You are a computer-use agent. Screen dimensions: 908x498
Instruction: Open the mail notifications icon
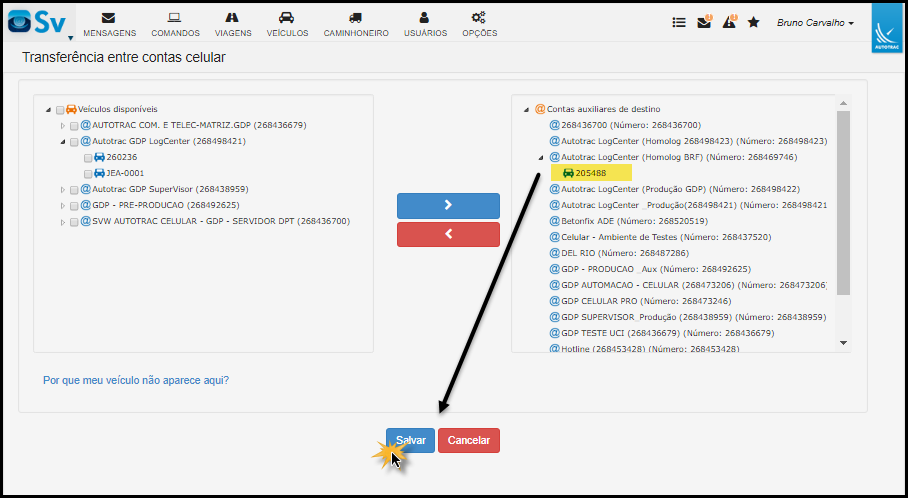(x=704, y=22)
